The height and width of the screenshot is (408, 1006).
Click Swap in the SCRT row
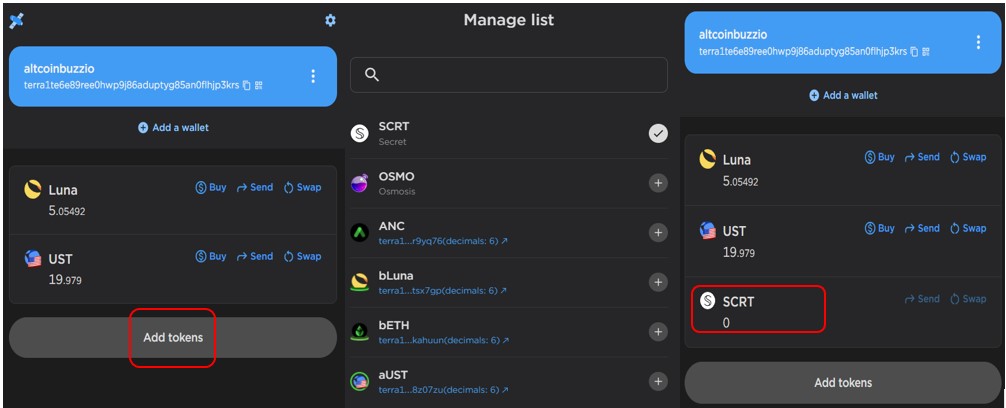968,299
